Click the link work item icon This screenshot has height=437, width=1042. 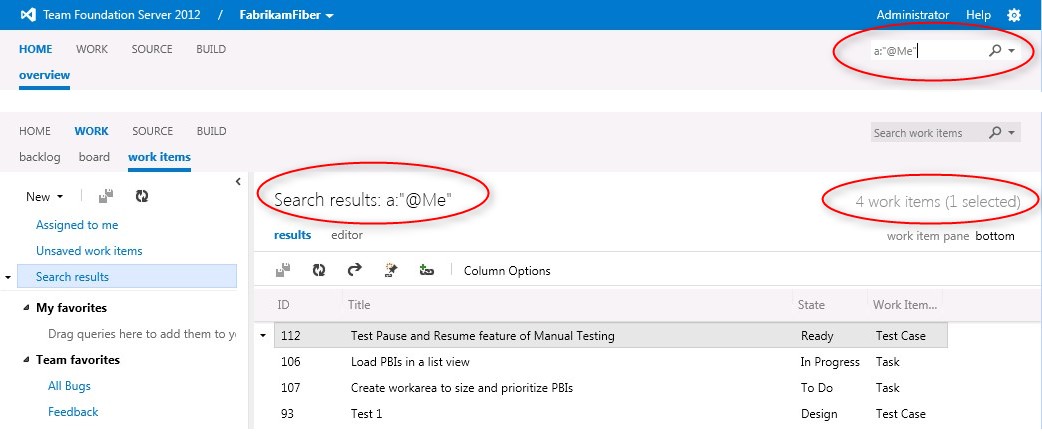(427, 270)
